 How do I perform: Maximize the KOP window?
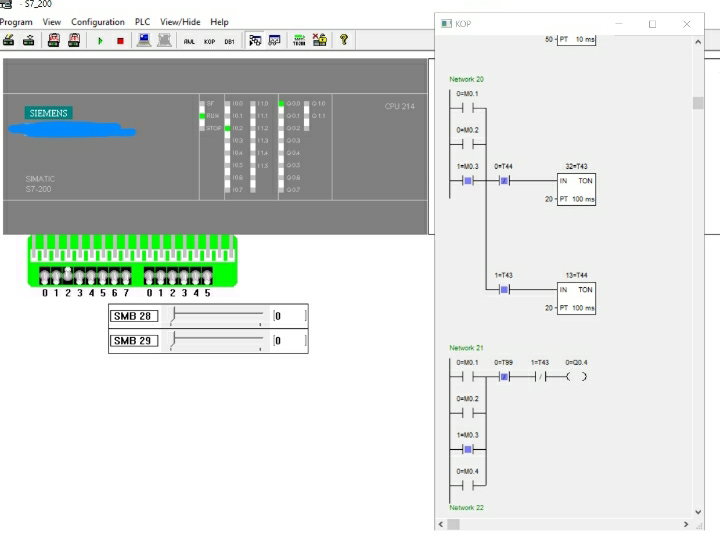652,24
